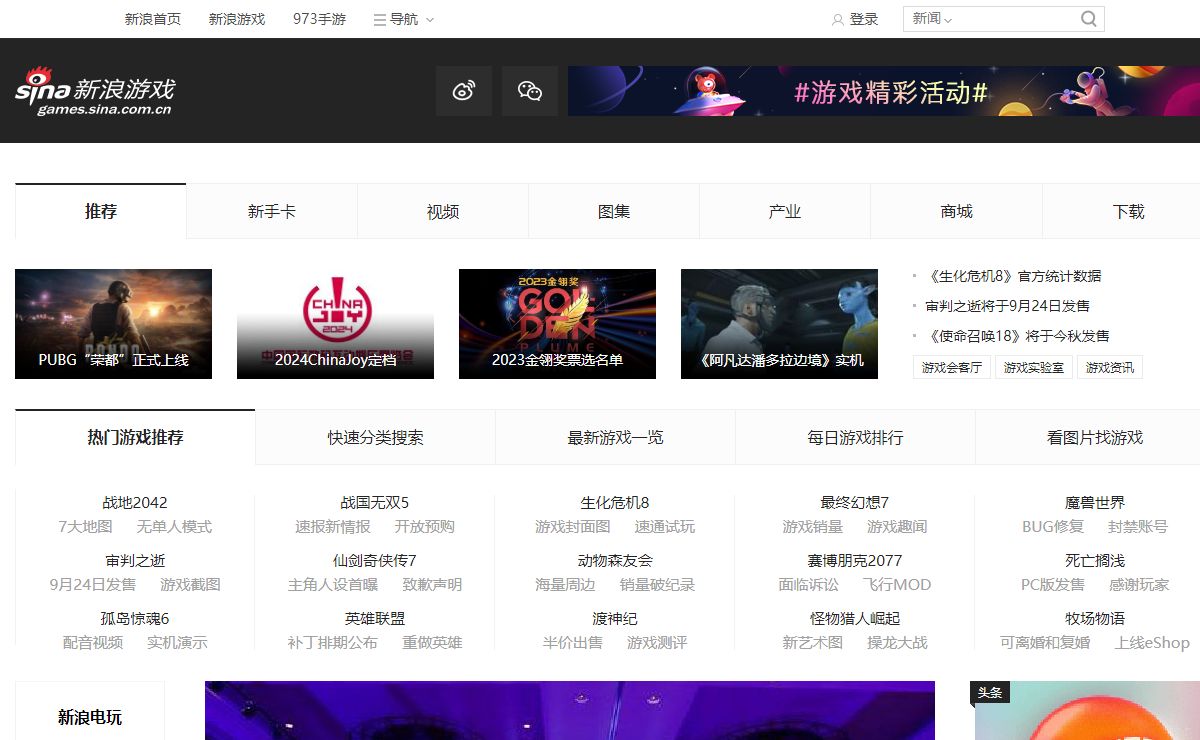This screenshot has width=1200, height=740.
Task: Open 7大地图 under 战地2042
Action: tap(85, 526)
